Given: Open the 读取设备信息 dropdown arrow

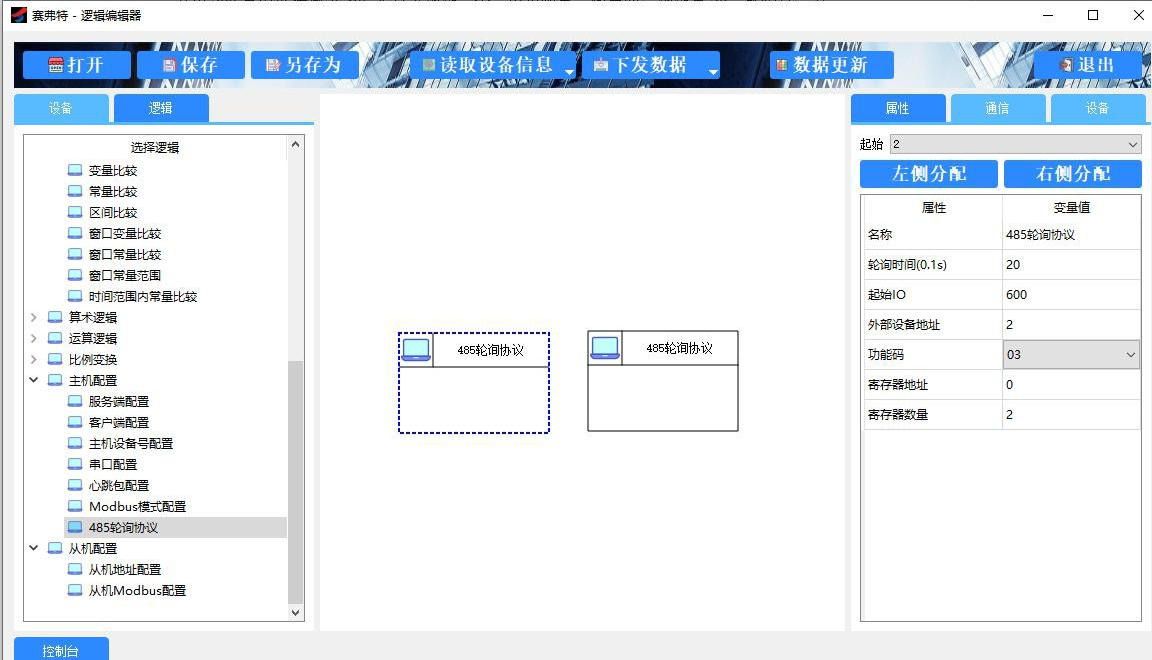Looking at the screenshot, I should 569,71.
